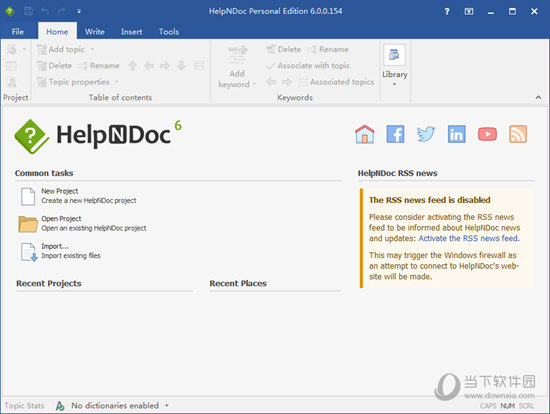Click the Redo arrow in quick access toolbar

pos(62,12)
